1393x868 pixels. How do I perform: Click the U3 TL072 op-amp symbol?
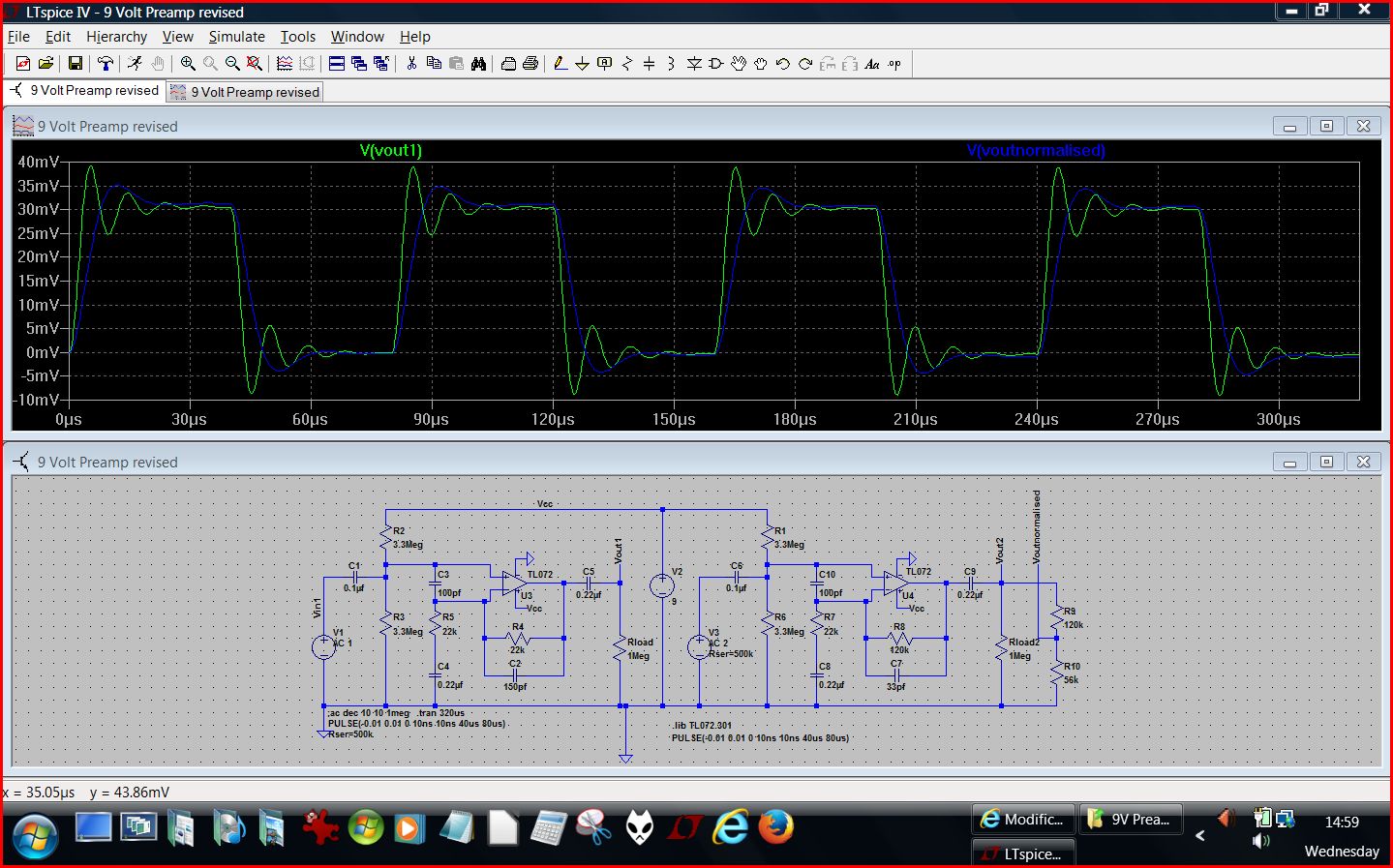(x=514, y=584)
